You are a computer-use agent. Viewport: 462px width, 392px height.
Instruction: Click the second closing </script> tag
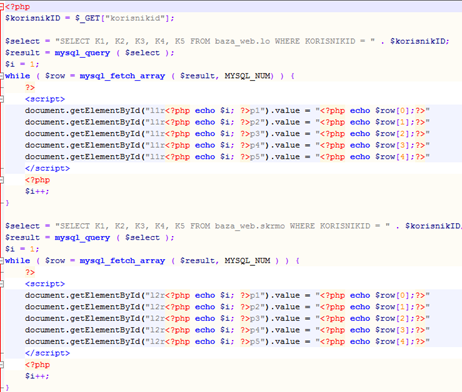click(x=47, y=353)
